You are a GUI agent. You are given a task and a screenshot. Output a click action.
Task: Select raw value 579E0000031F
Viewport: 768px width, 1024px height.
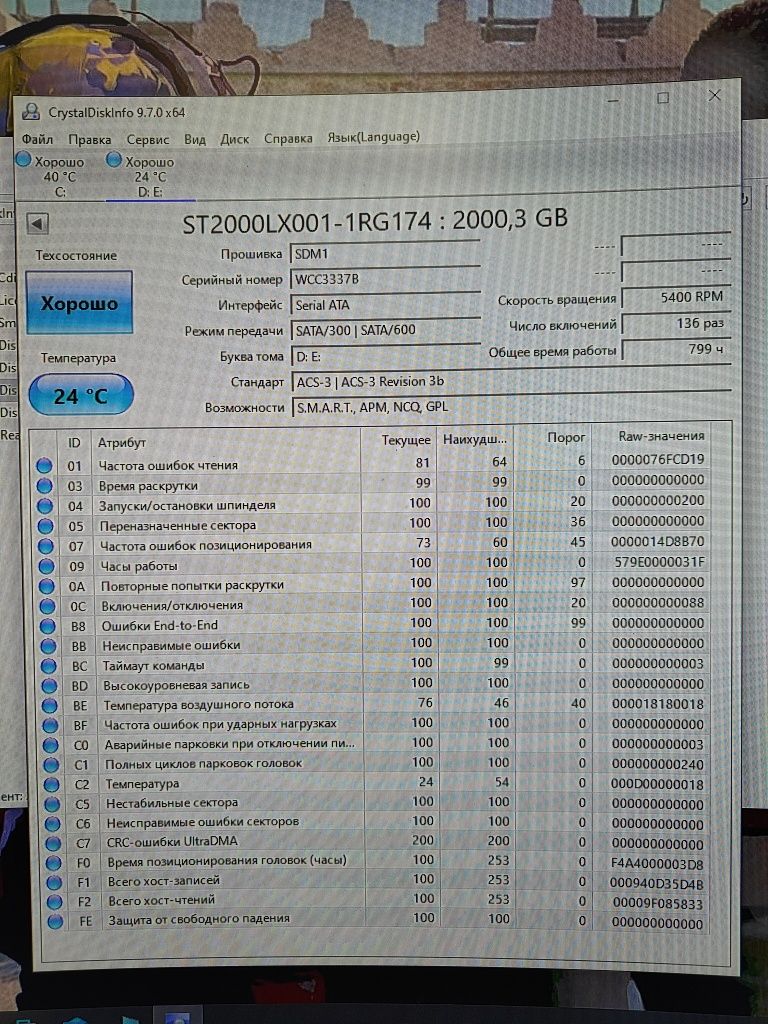[x=659, y=562]
